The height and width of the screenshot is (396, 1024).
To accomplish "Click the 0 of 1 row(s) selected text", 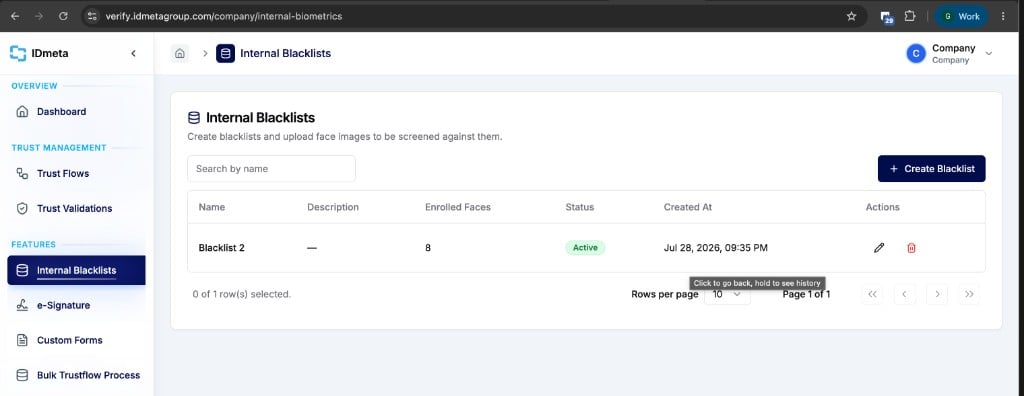I will 242,295.
